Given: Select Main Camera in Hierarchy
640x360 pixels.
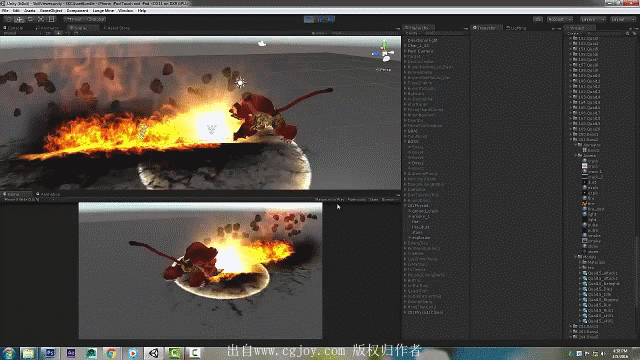Looking at the screenshot, I should 421,51.
